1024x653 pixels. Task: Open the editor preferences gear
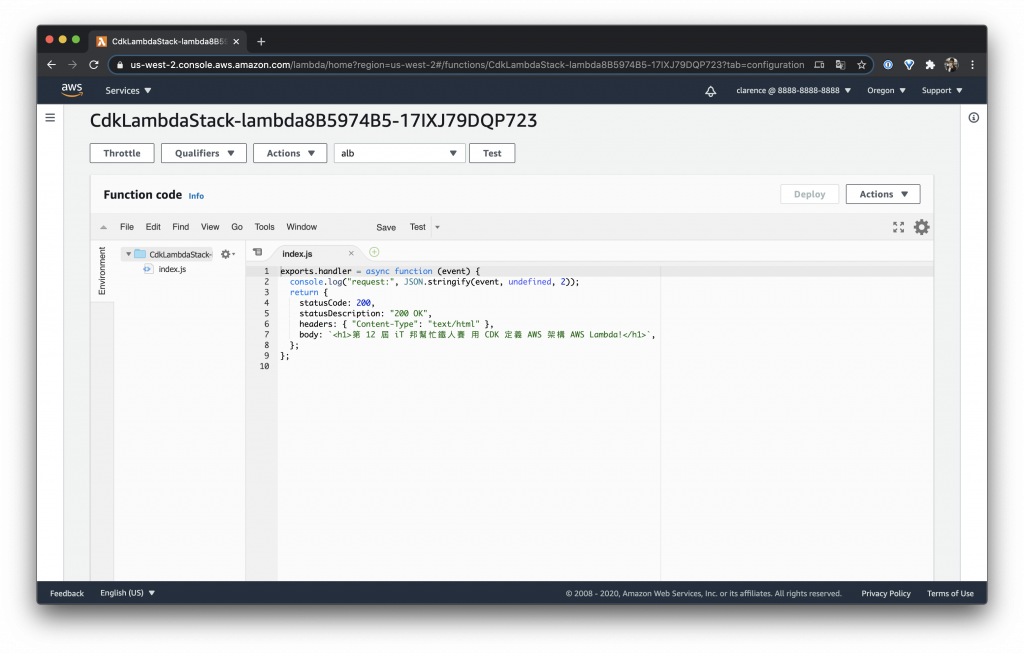pos(921,227)
